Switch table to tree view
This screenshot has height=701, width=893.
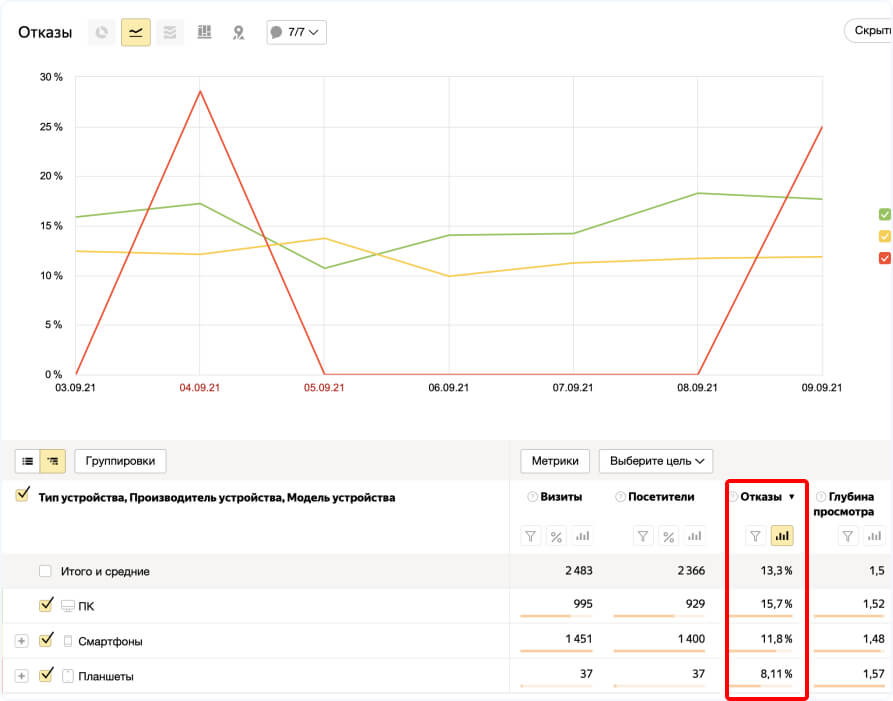(x=52, y=461)
